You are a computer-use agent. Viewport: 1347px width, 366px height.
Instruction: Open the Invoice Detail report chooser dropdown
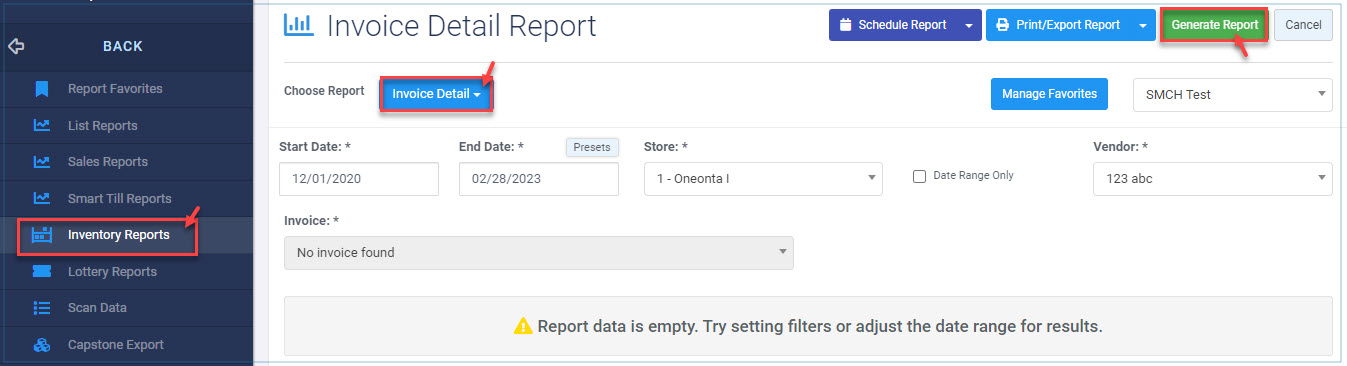437,94
